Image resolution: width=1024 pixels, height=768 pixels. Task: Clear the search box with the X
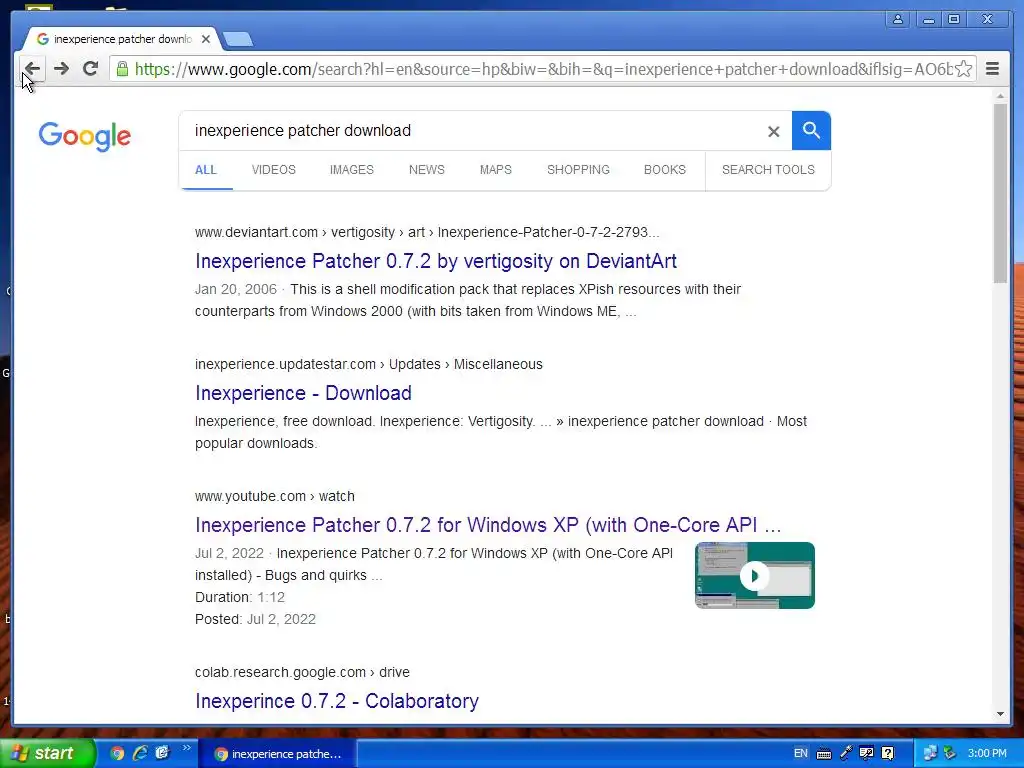[774, 131]
